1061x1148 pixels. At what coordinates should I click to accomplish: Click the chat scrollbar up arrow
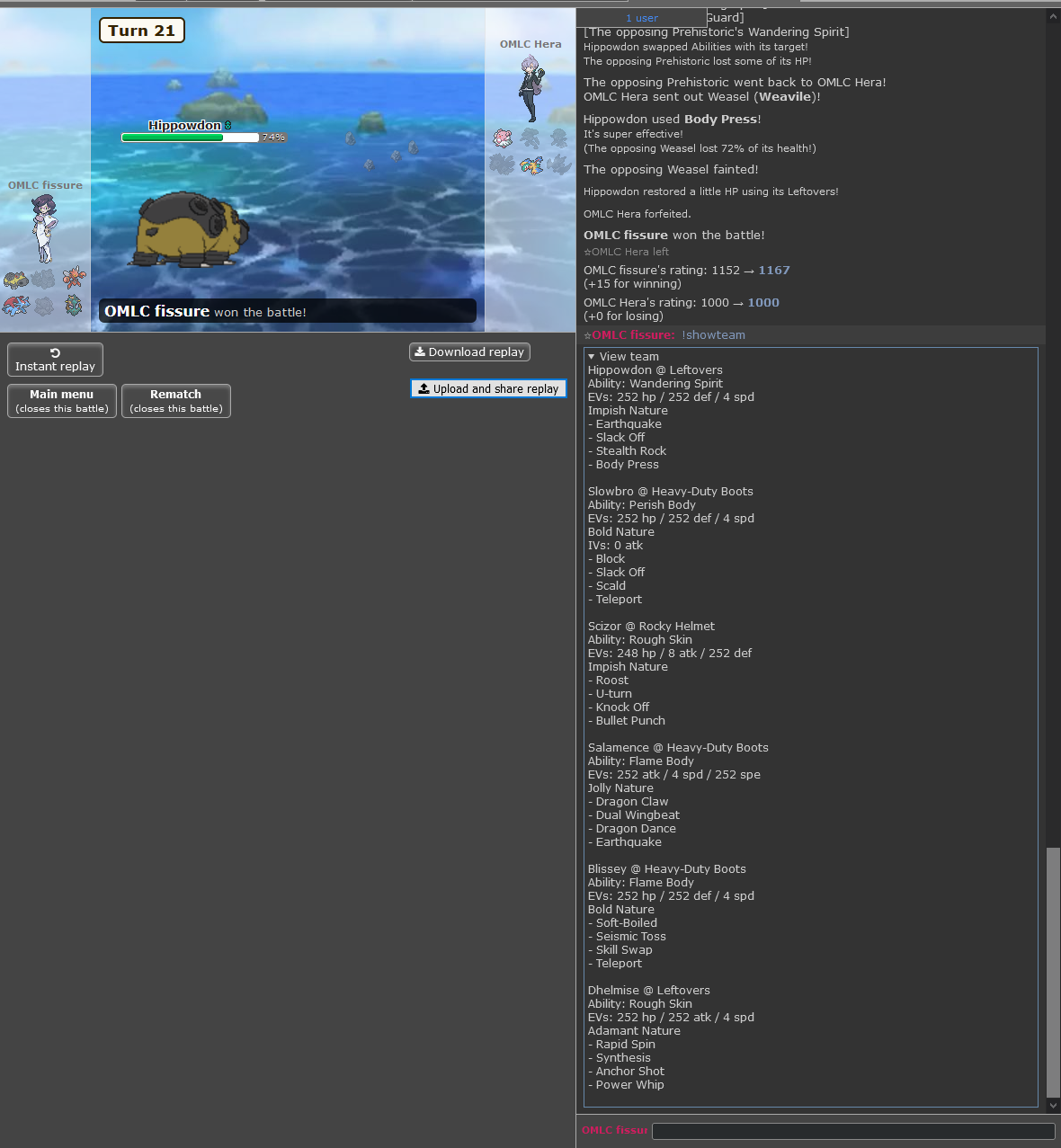tap(1053, 16)
